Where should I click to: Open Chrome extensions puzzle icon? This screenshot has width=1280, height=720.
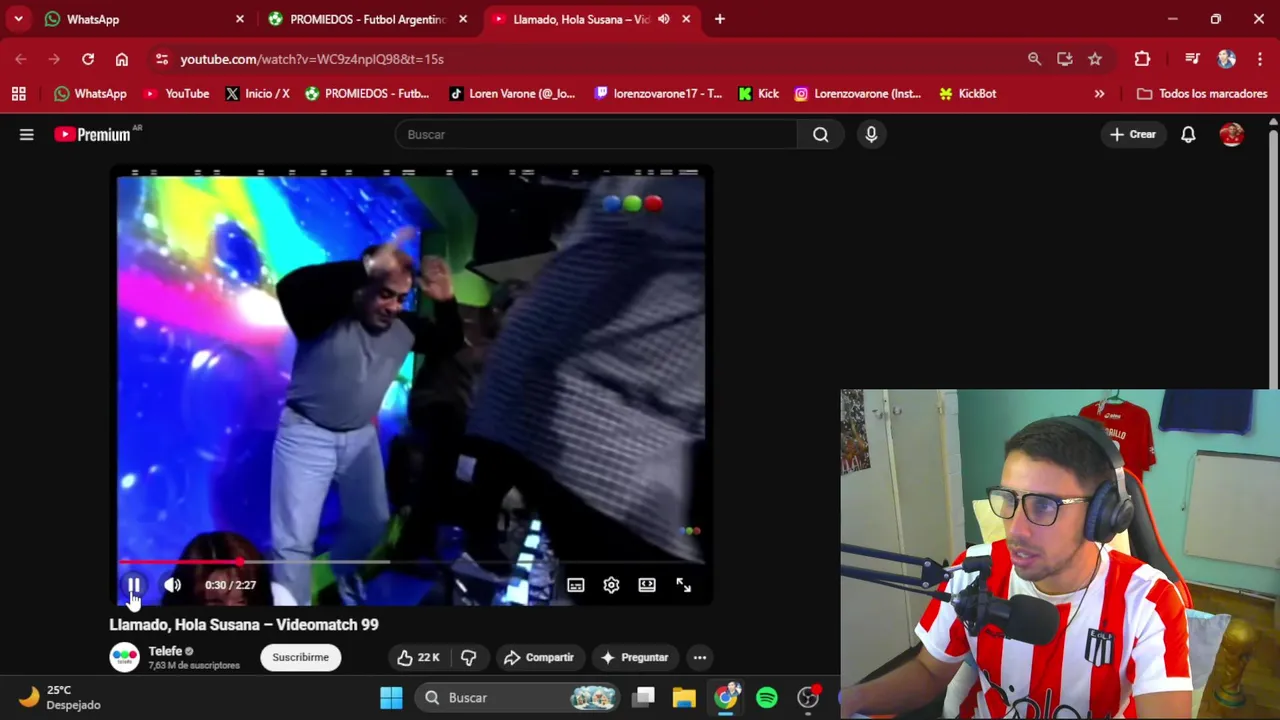(1142, 59)
